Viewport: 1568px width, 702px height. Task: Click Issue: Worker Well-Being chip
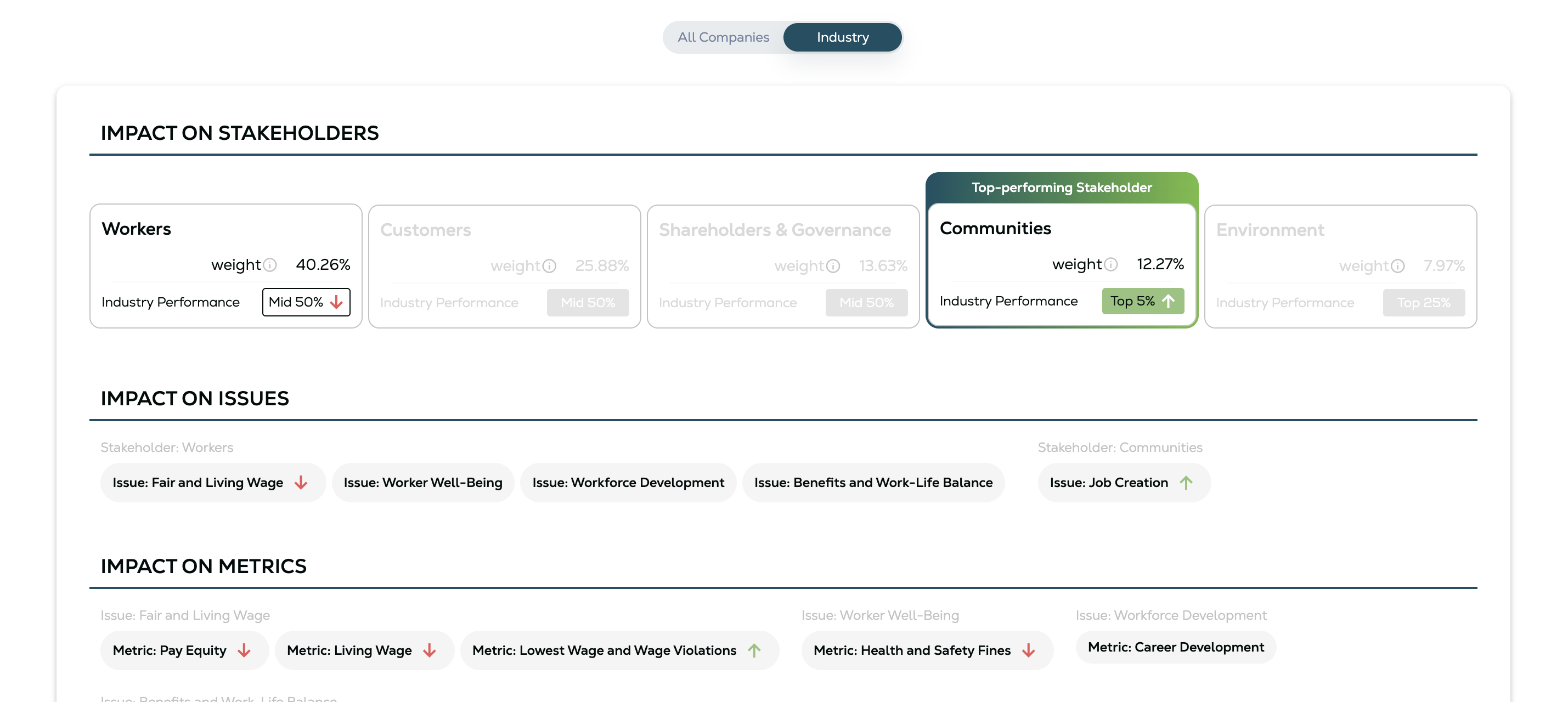click(x=422, y=483)
